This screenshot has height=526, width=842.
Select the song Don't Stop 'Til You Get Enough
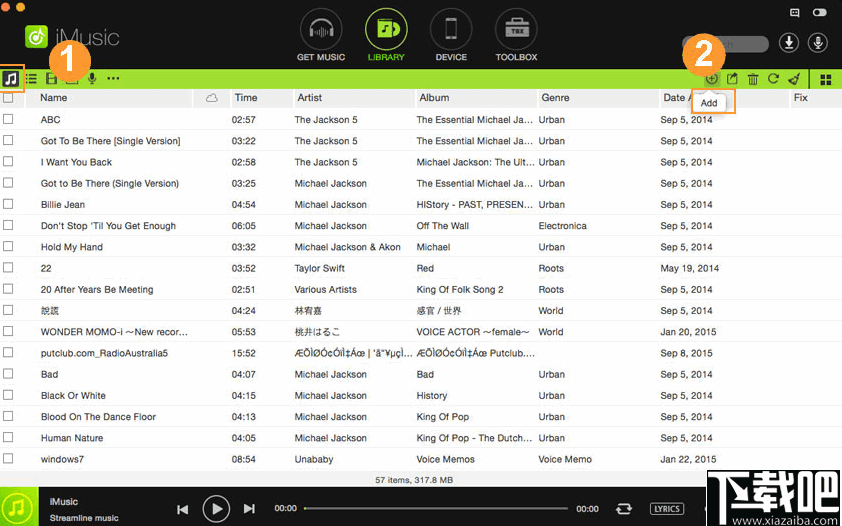[108, 226]
